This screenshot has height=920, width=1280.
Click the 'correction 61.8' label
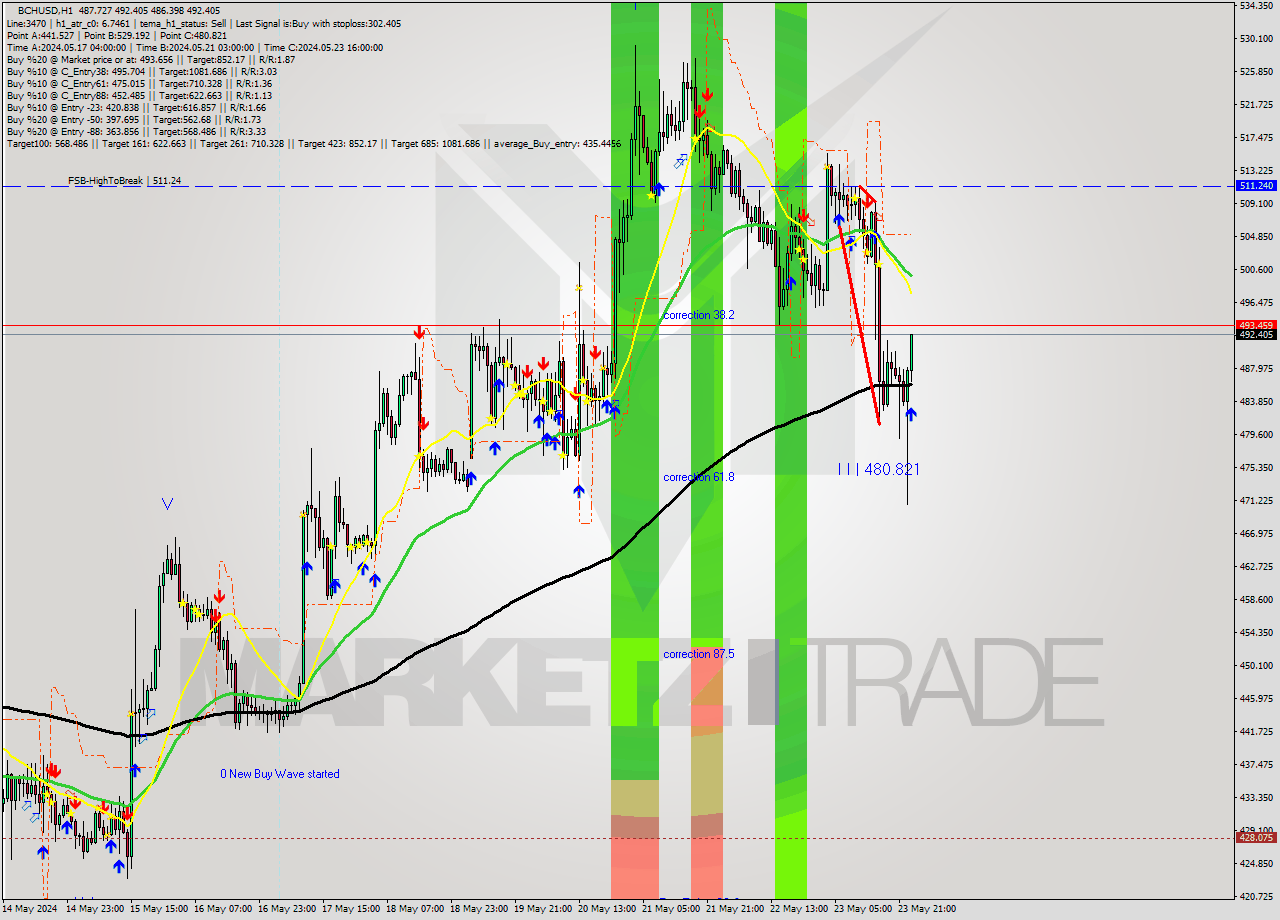point(699,477)
